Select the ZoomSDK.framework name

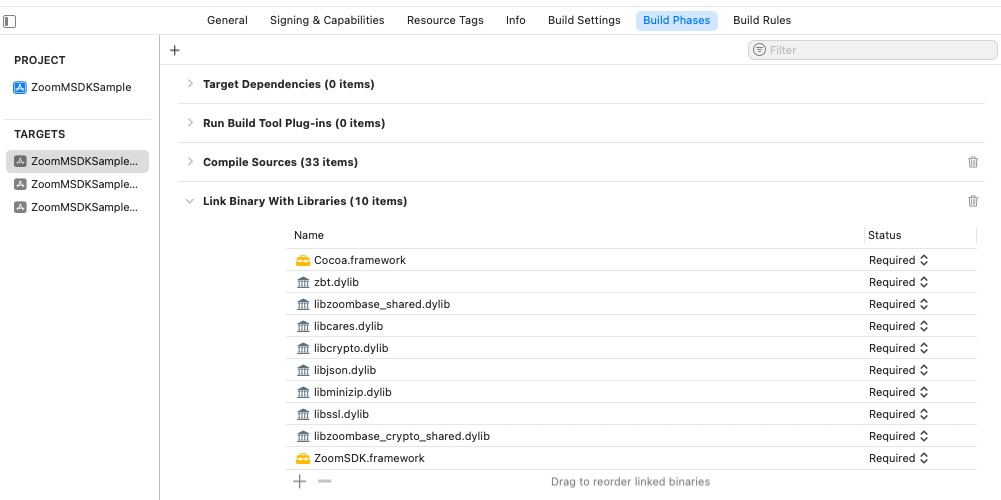(370, 458)
